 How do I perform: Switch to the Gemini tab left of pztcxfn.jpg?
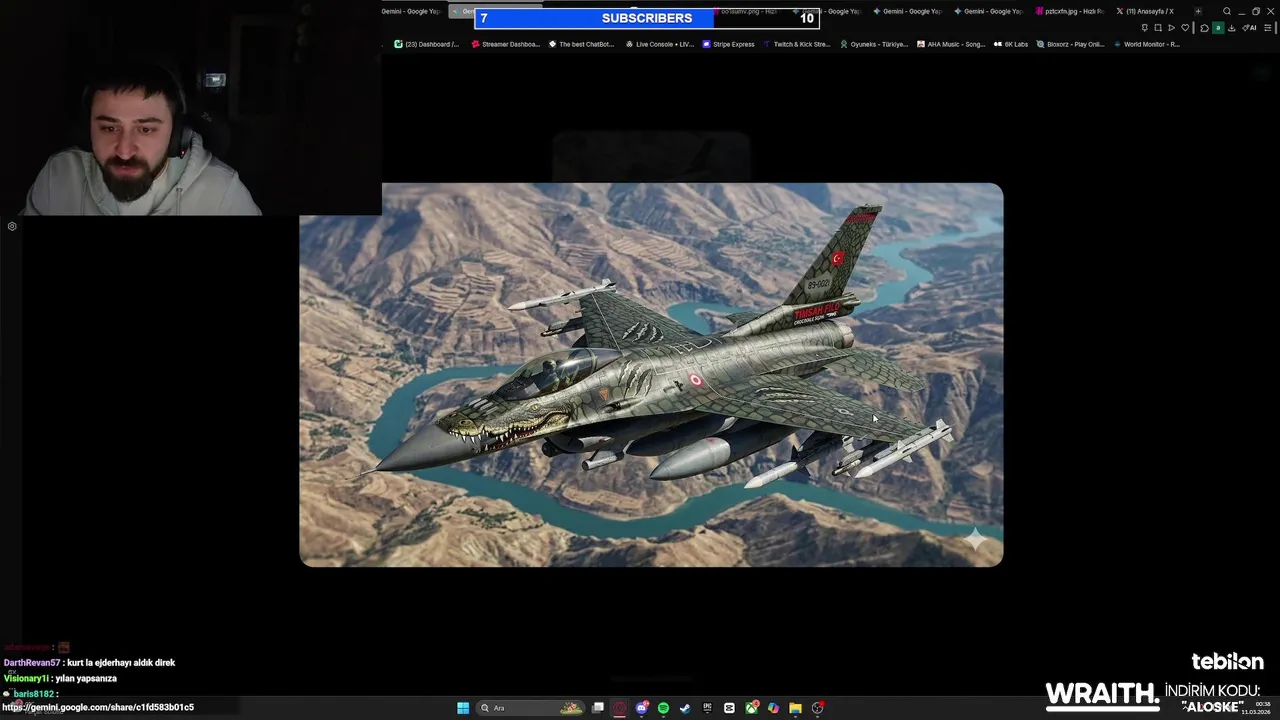pyautogui.click(x=988, y=11)
